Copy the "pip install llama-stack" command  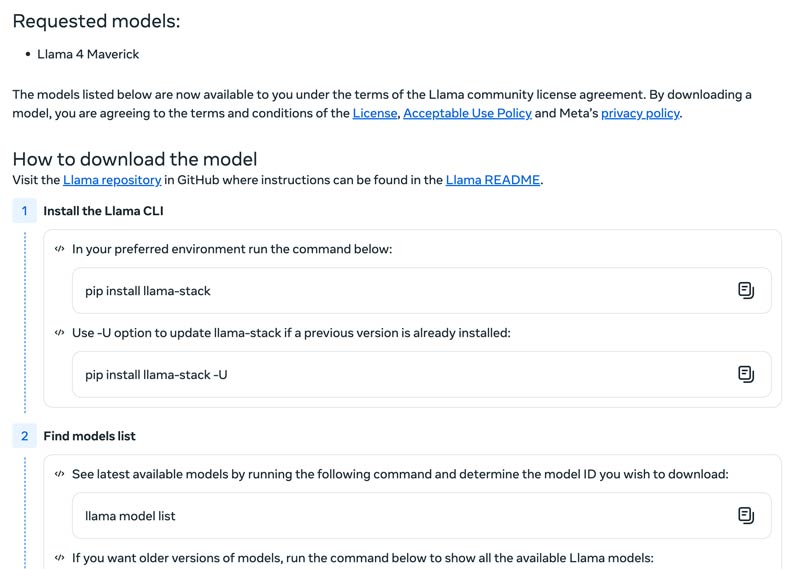[746, 291]
